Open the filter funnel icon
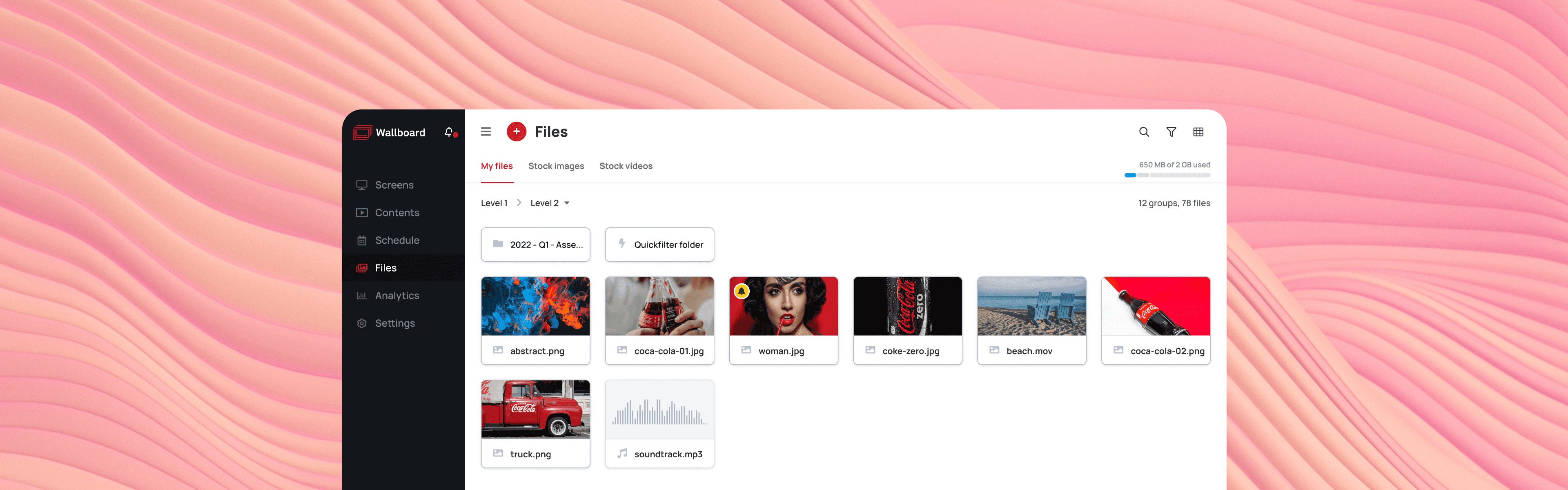This screenshot has height=490, width=1568. tap(1171, 132)
